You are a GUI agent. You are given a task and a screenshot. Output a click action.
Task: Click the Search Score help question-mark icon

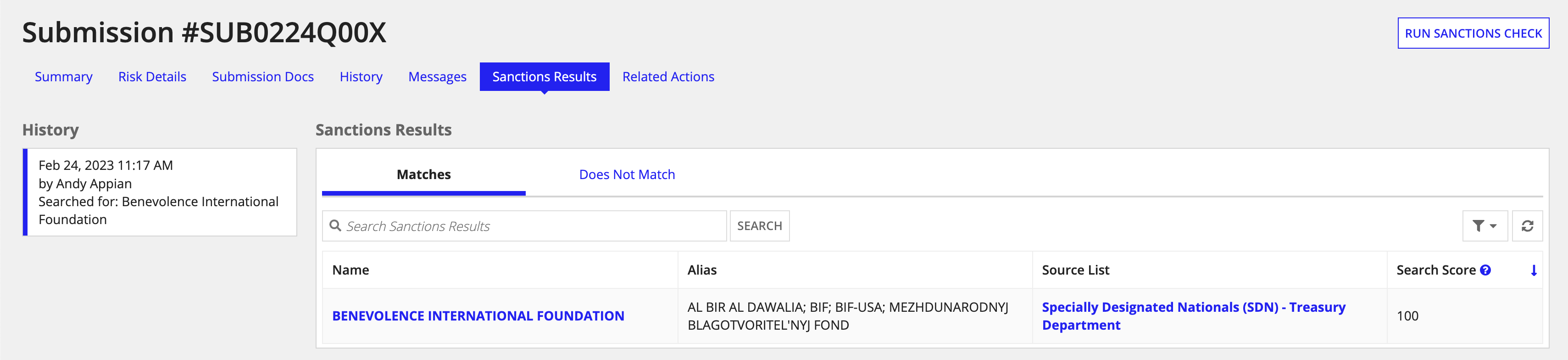tap(1485, 270)
